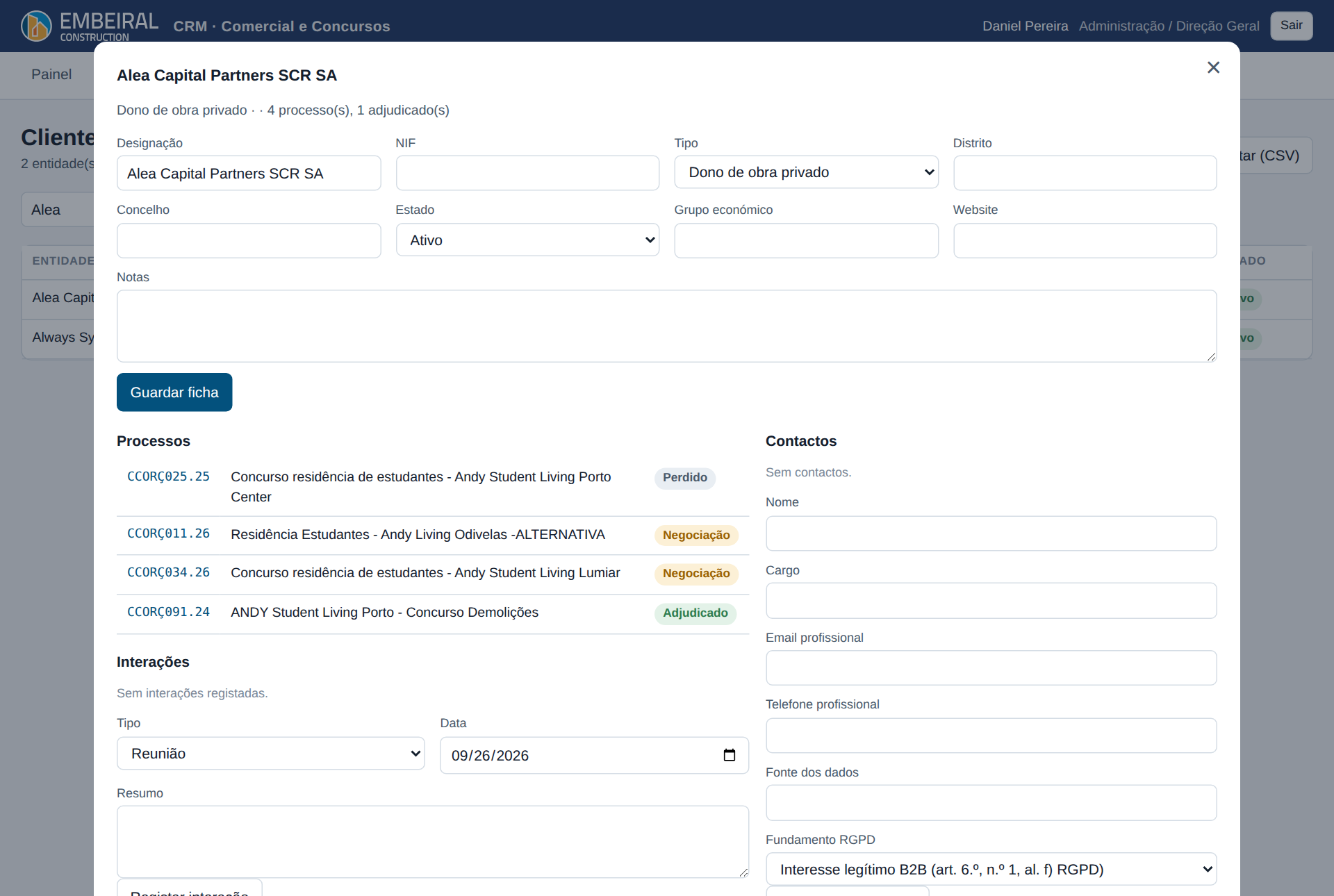Expand the interaction Tipo dropdown showing Reunião
The image size is (1334, 896).
point(271,754)
